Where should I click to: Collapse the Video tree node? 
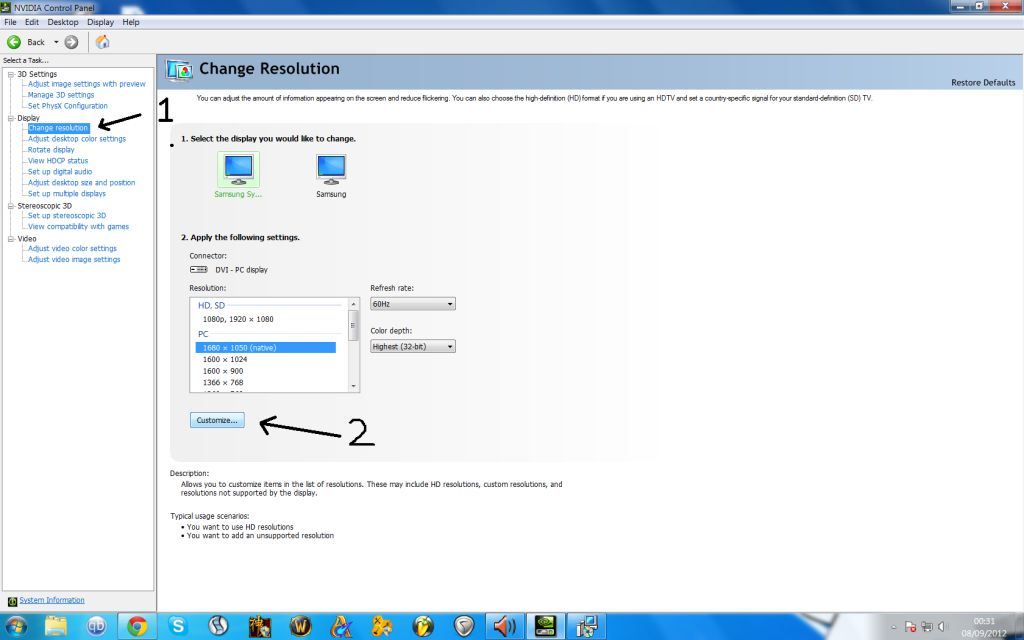pyautogui.click(x=11, y=238)
